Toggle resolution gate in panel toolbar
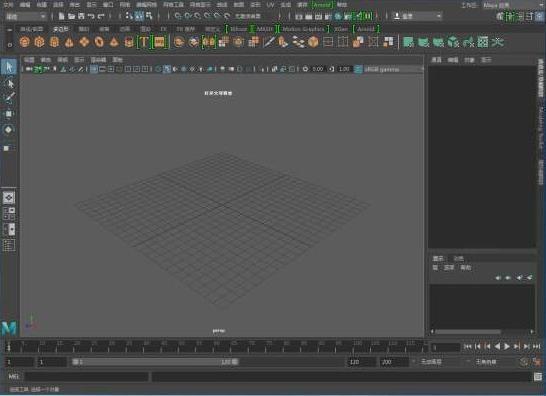Screen dimensions: 546x396 point(111,69)
